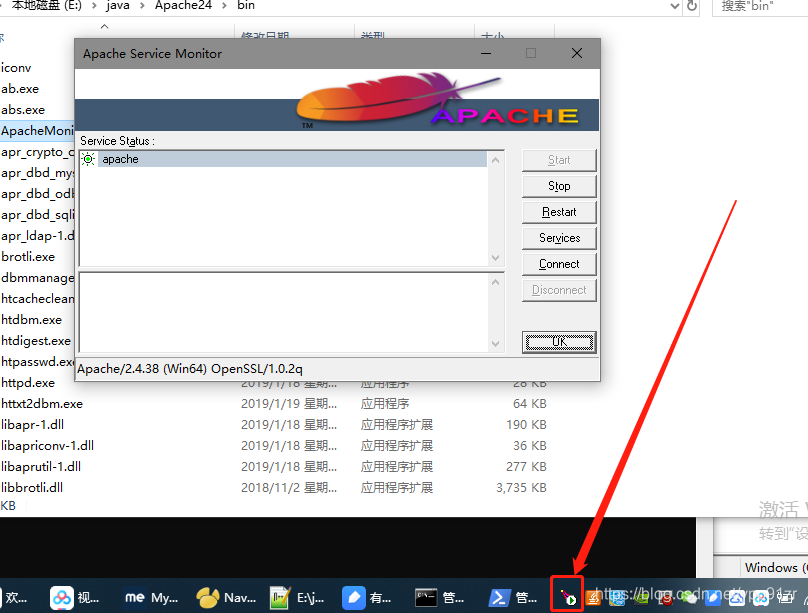This screenshot has height=613, width=808.
Task: Click the WeChat tray icon
Action: [x=689, y=598]
